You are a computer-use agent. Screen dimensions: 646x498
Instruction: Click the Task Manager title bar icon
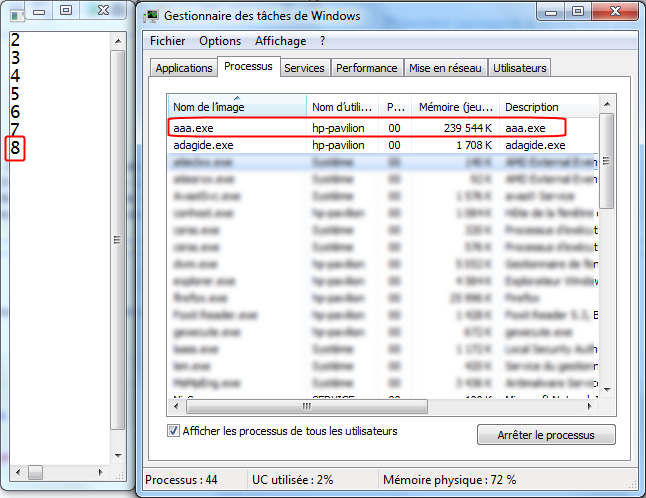click(x=154, y=15)
